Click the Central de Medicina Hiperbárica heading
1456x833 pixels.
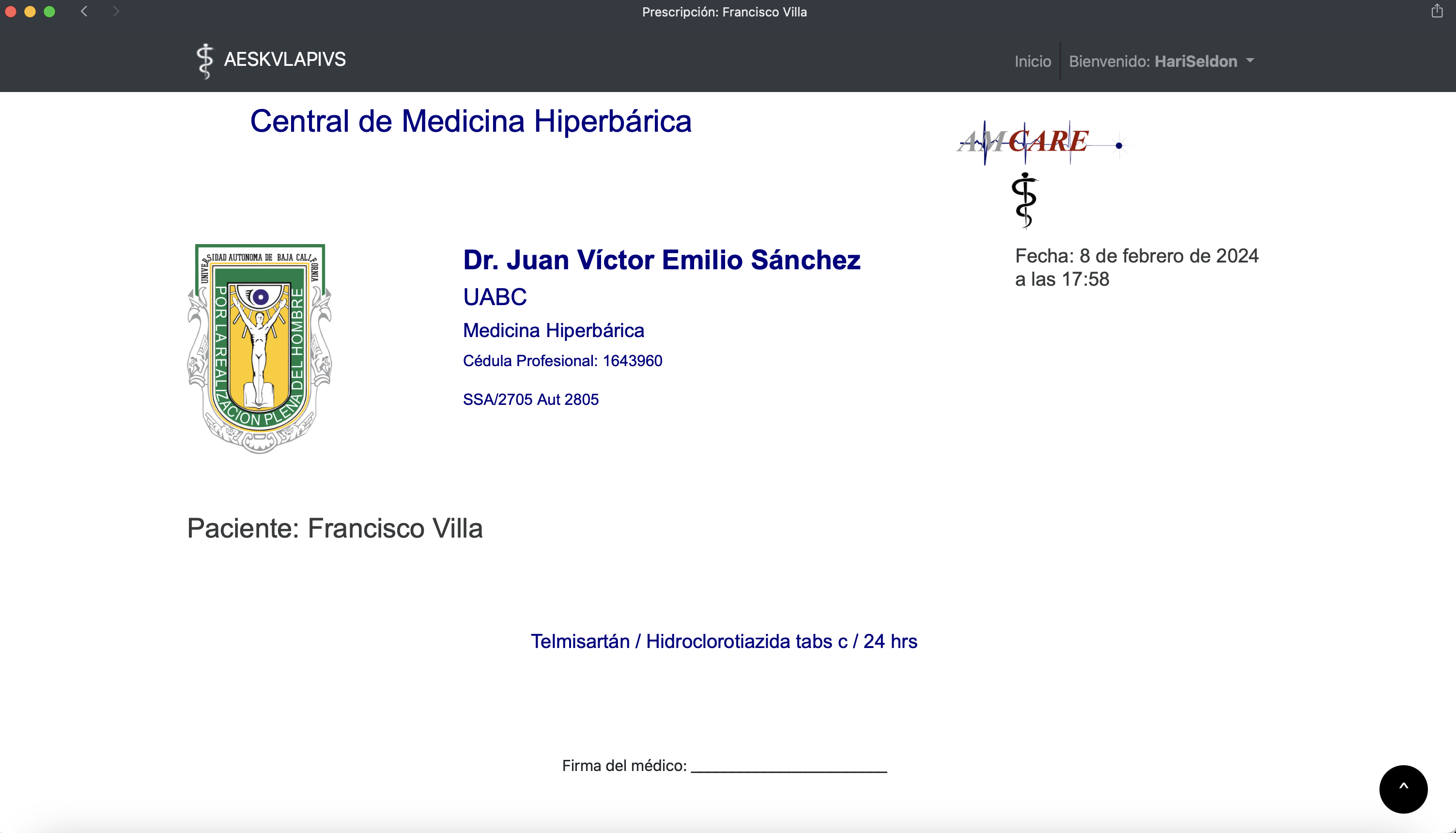coord(470,121)
